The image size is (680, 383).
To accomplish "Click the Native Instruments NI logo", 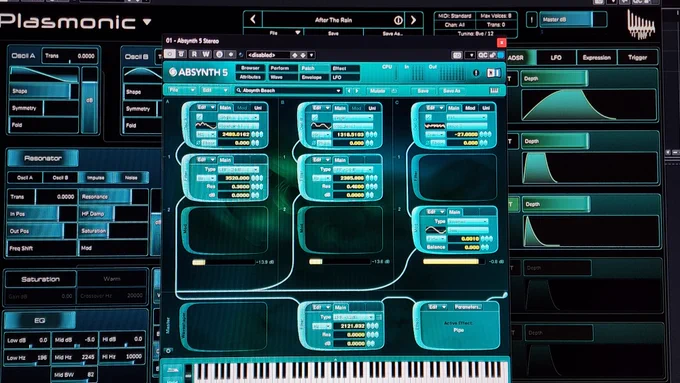I will point(494,73).
